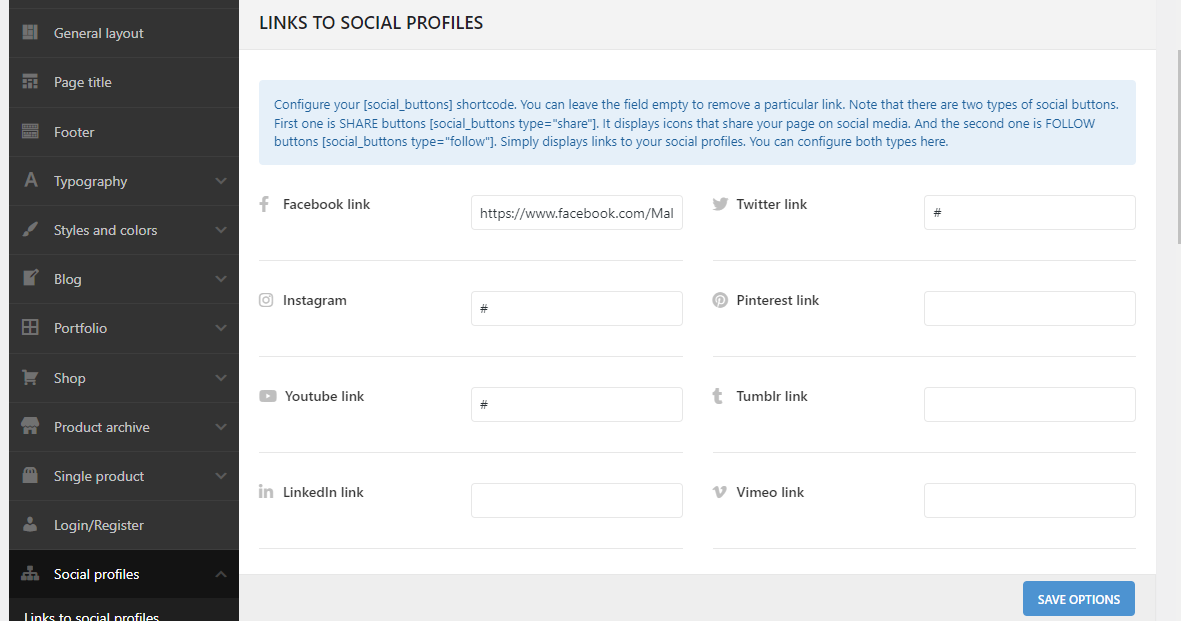Click the Typography letter A icon
1181x621 pixels.
pyautogui.click(x=30, y=181)
